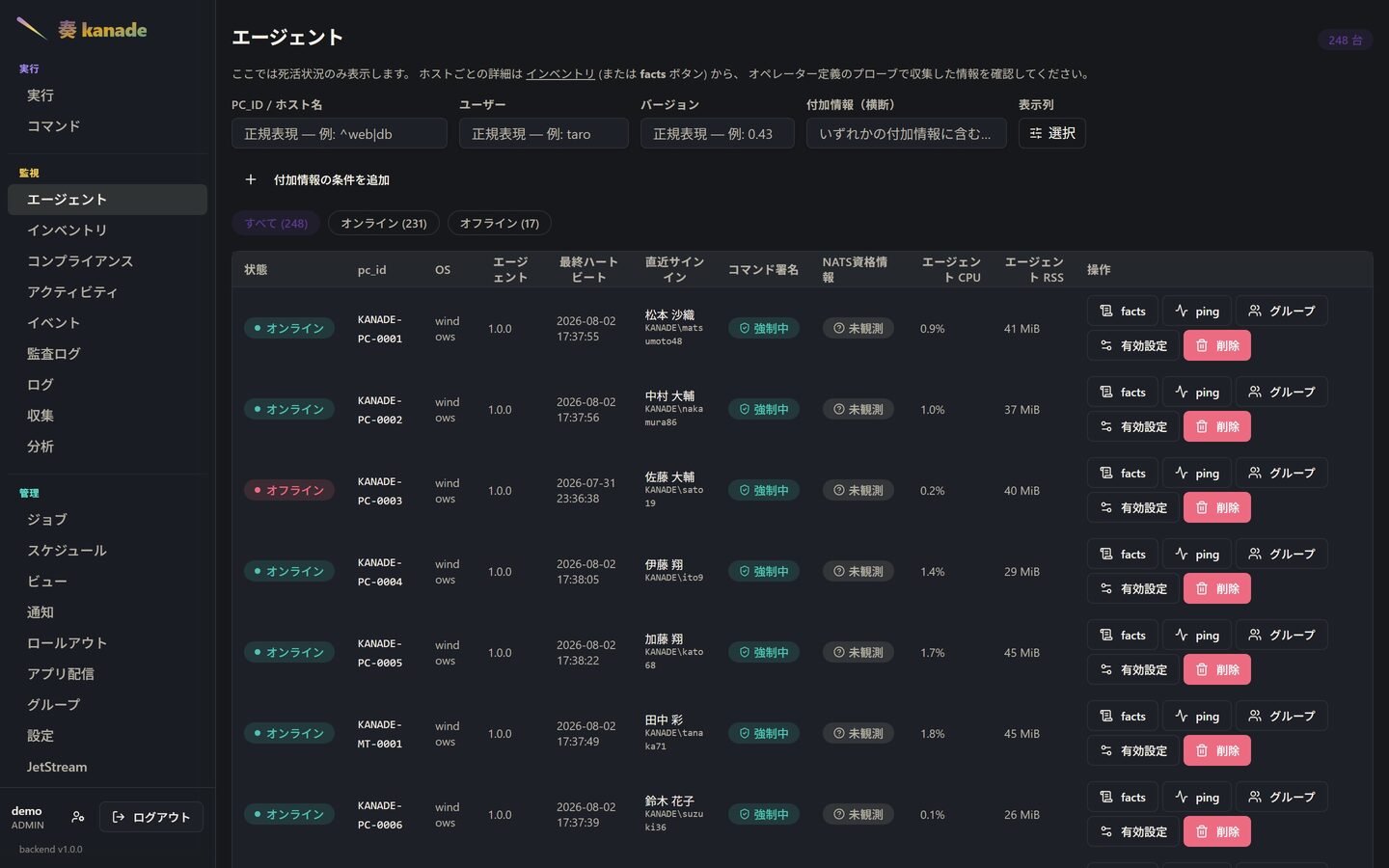
Task: Delete agent KANADE-PC-0004 with 削除
Action: 1217,588
